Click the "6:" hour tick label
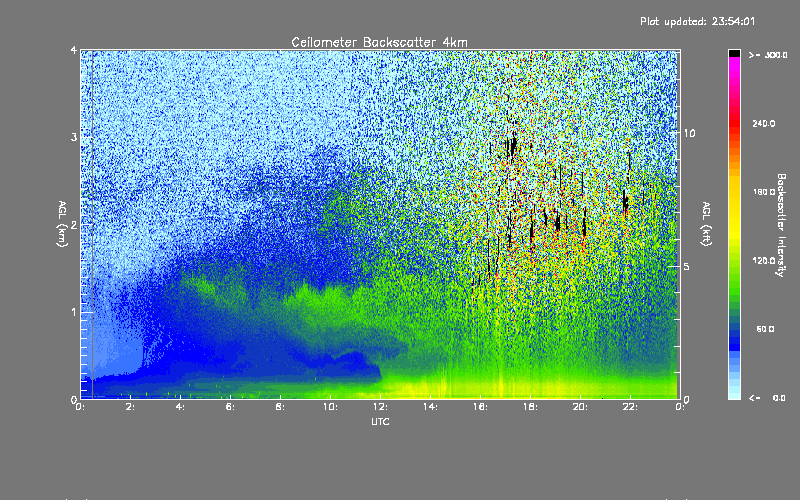Image resolution: width=800 pixels, height=500 pixels. [x=230, y=407]
